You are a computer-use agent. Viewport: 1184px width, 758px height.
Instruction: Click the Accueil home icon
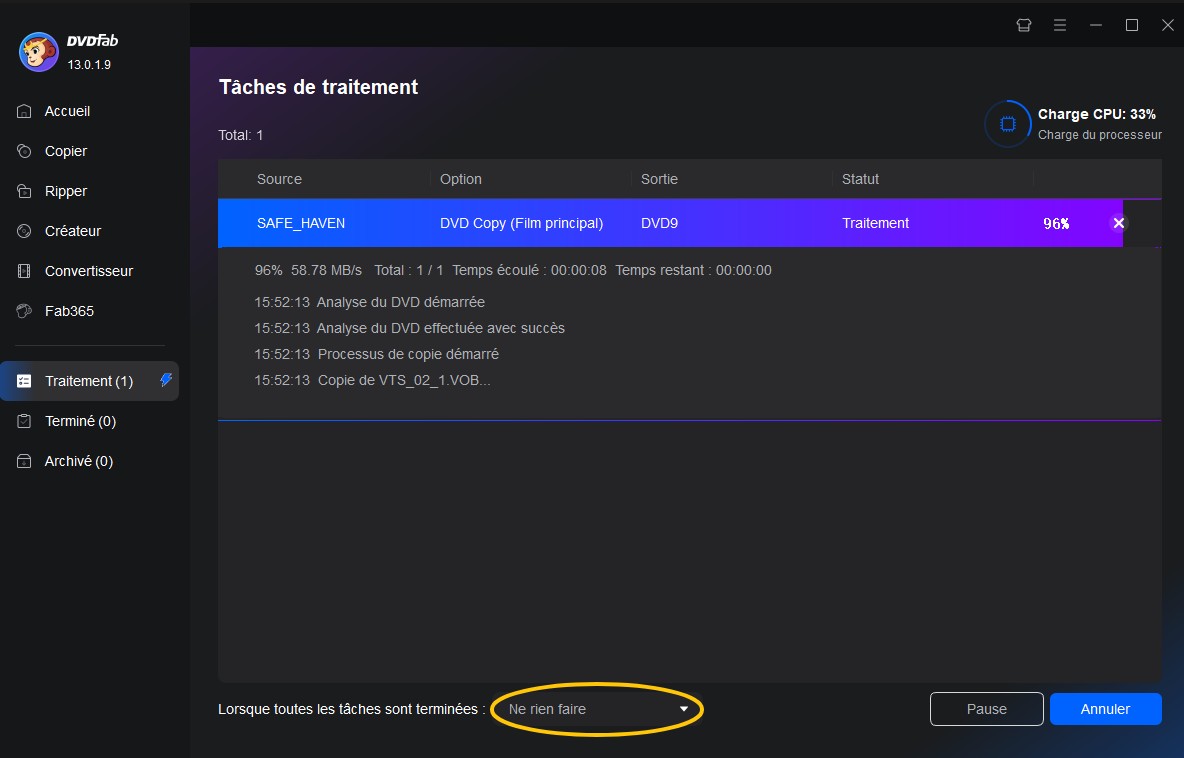(x=24, y=111)
